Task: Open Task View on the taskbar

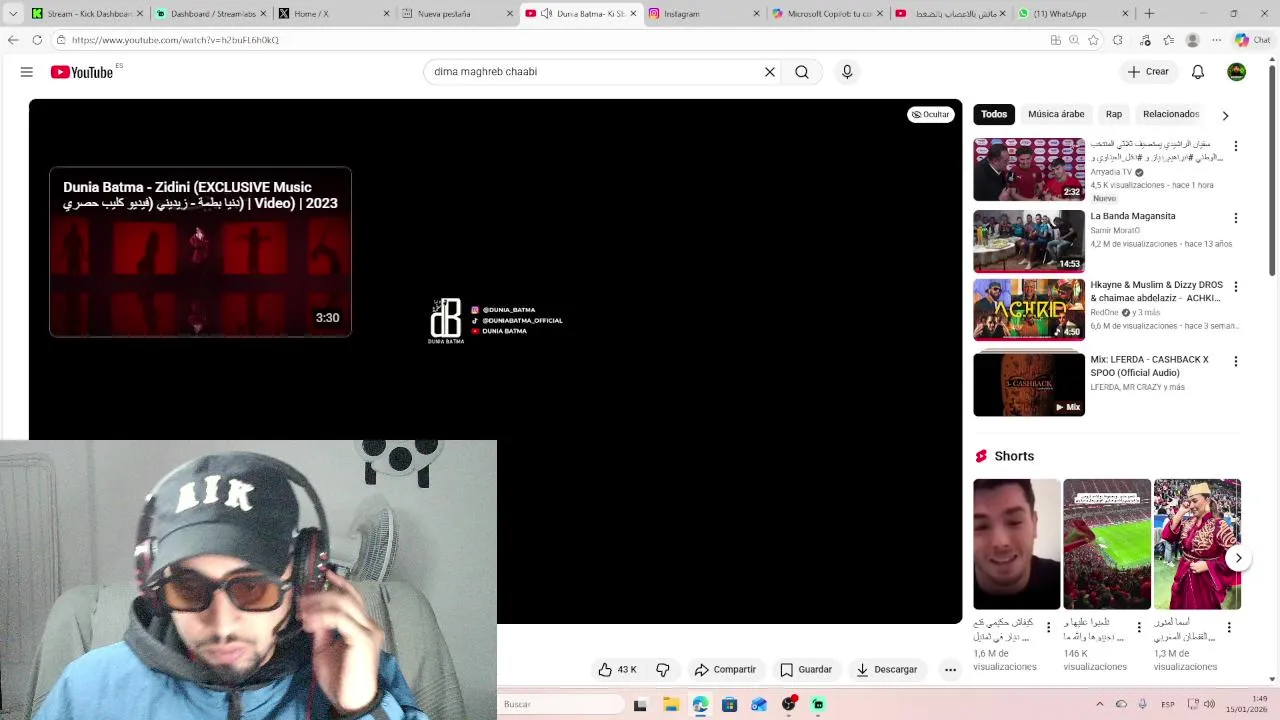Action: [640, 705]
